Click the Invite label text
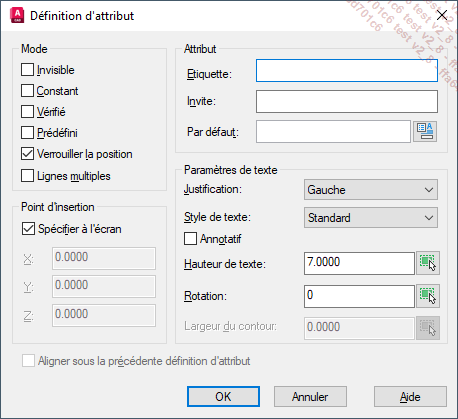Viewport: 458px width, 419px height. pyautogui.click(x=201, y=101)
